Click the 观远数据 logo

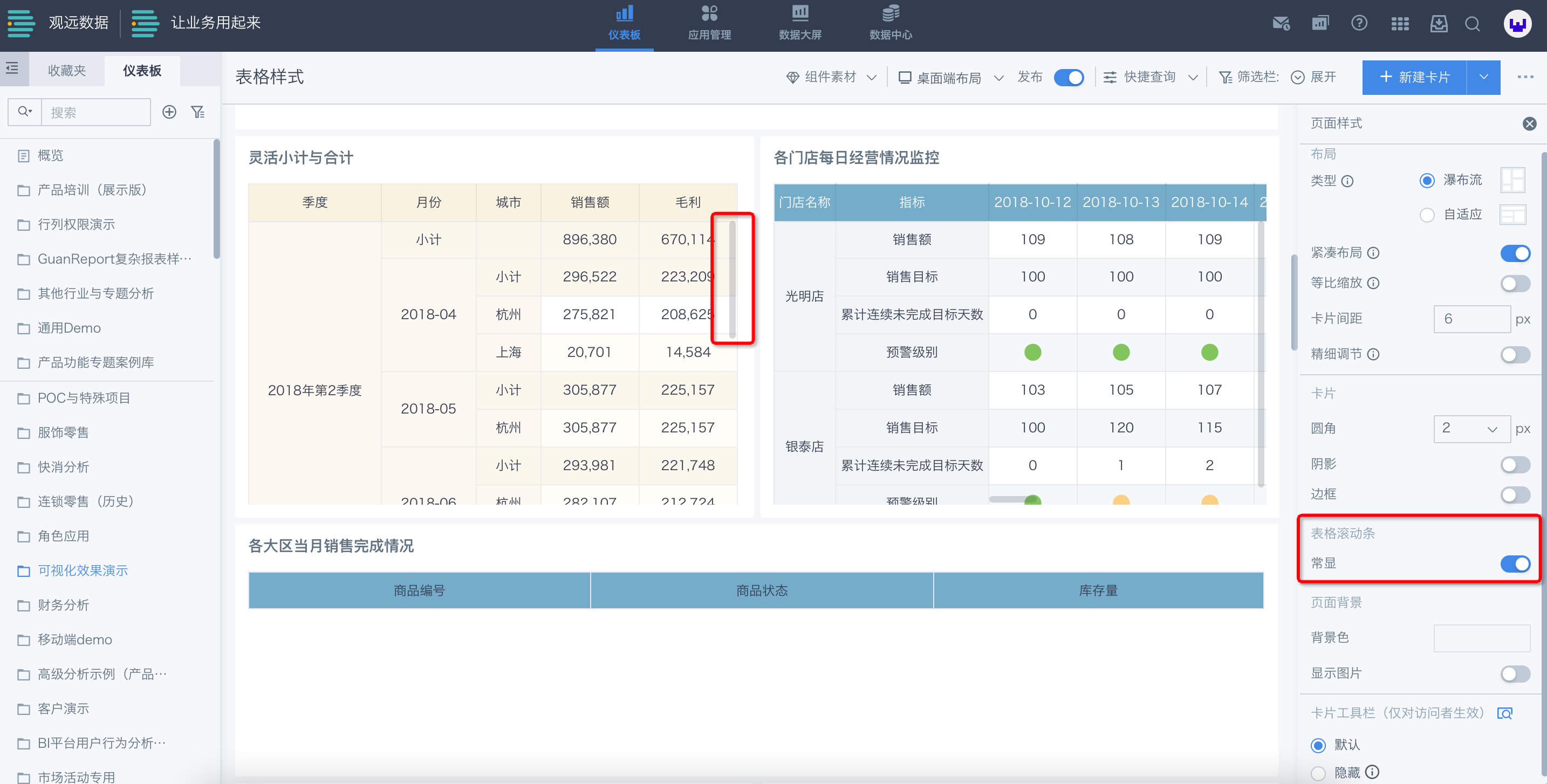(x=58, y=23)
